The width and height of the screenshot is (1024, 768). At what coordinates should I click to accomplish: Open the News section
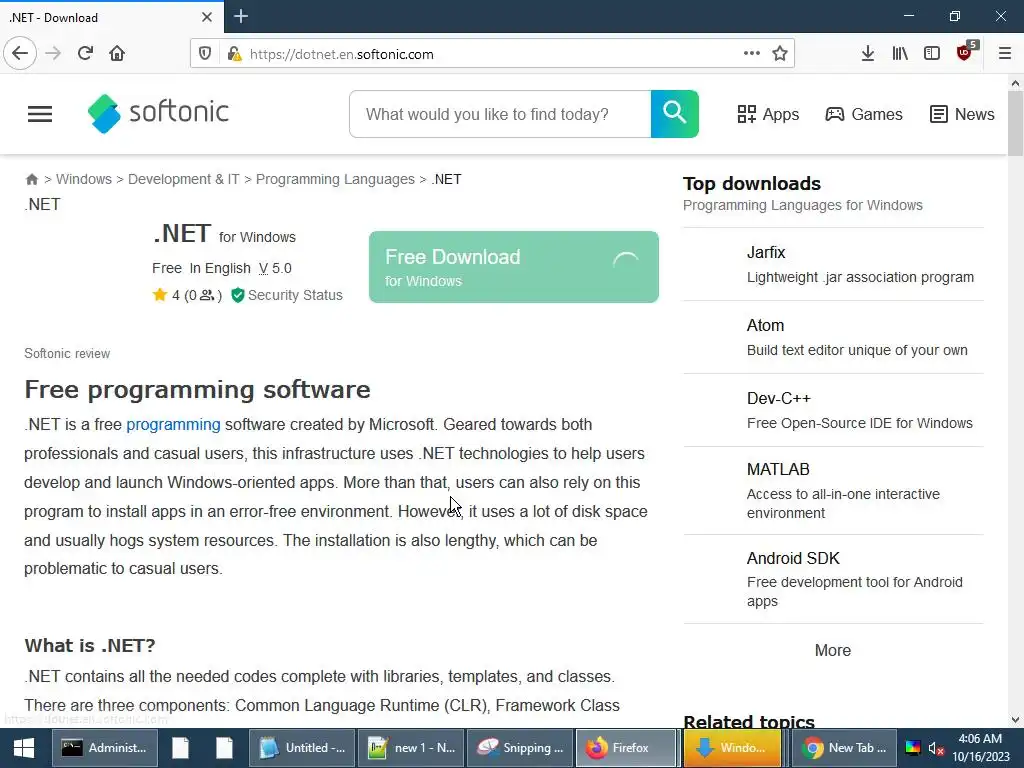point(962,114)
